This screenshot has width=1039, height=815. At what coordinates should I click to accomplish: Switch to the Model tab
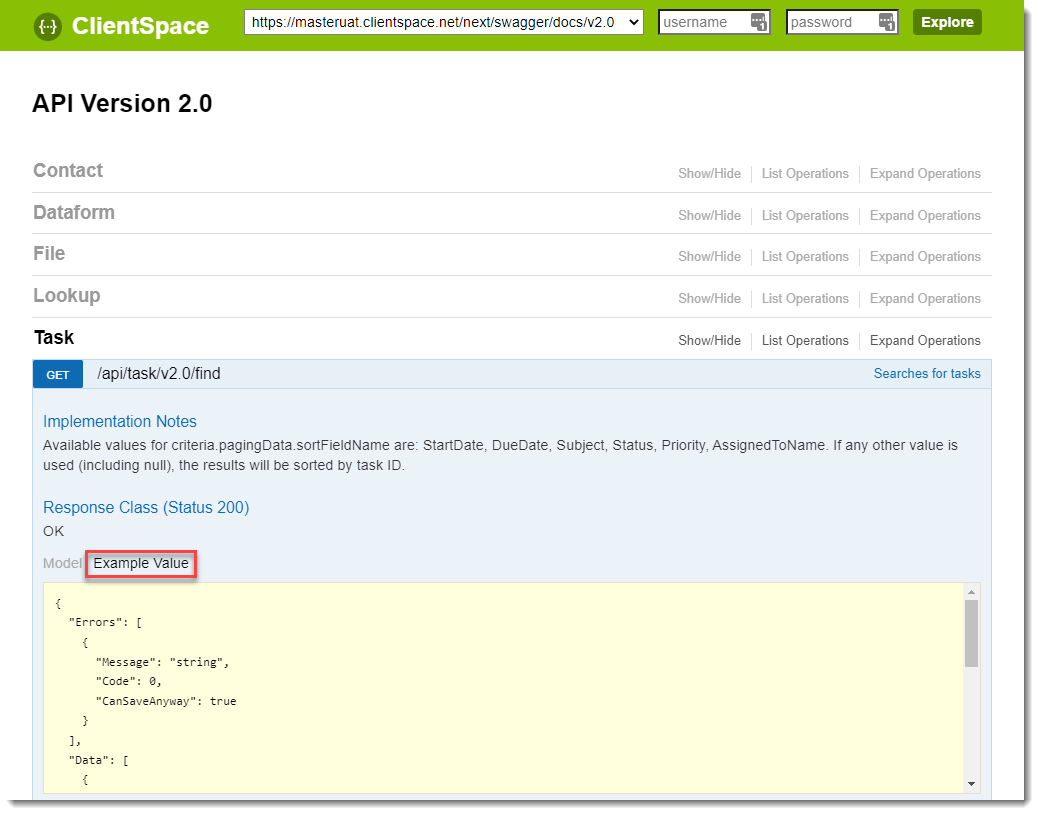tap(61, 564)
